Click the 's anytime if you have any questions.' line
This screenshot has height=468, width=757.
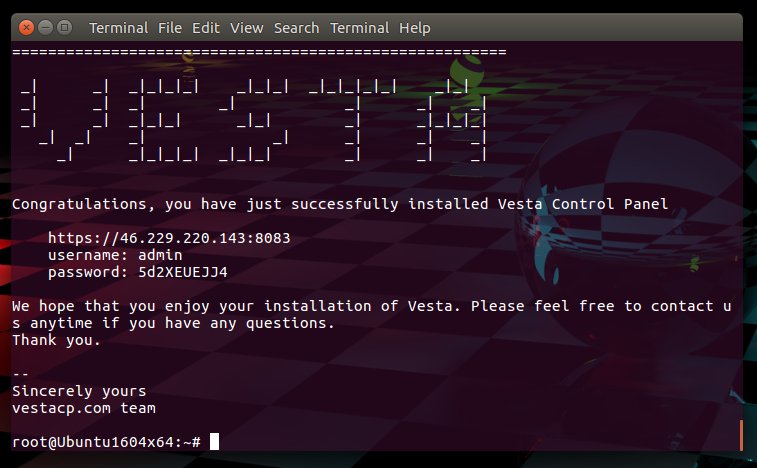(173, 323)
